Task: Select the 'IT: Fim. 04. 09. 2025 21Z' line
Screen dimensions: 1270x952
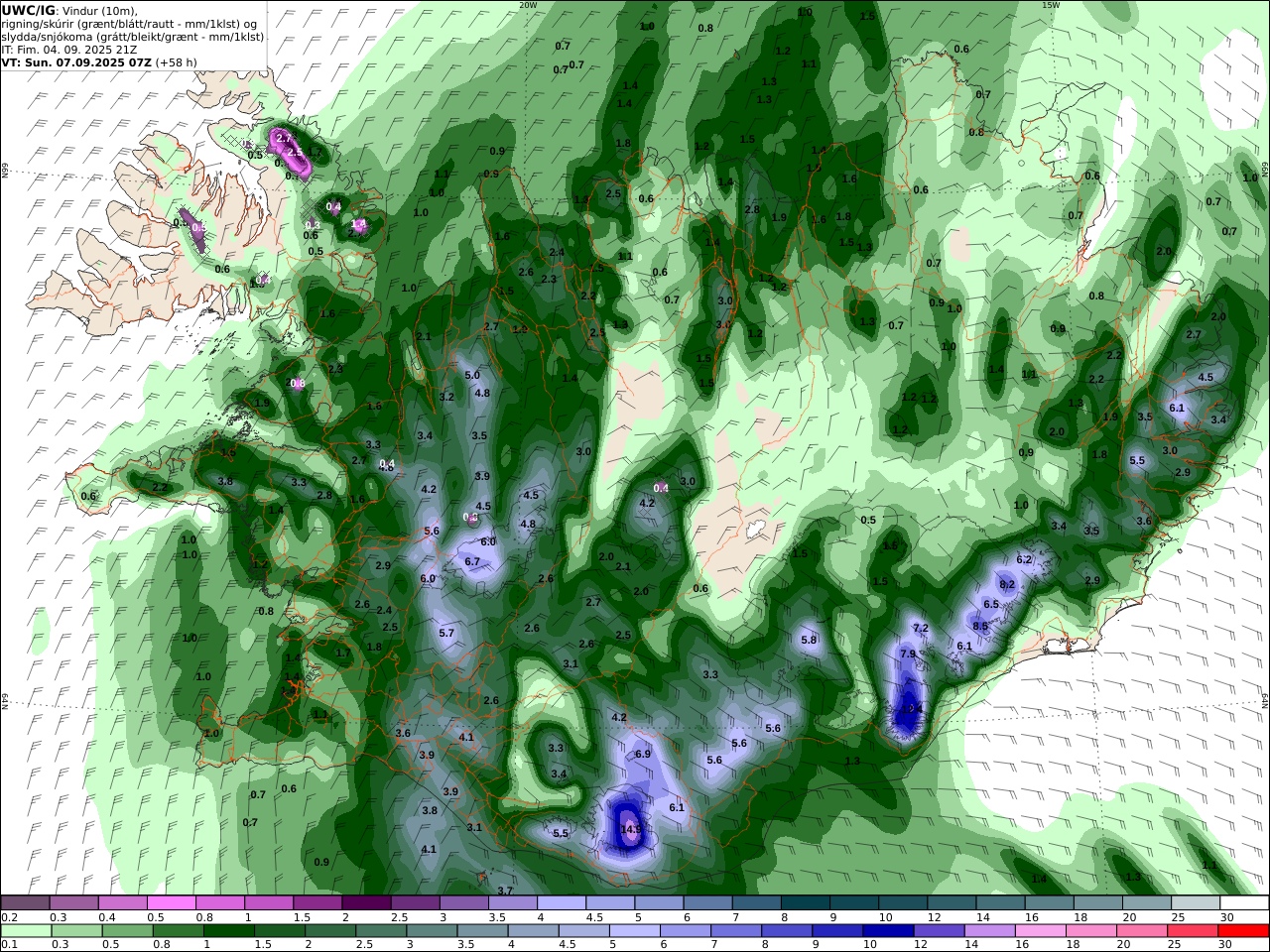Action: (x=69, y=49)
